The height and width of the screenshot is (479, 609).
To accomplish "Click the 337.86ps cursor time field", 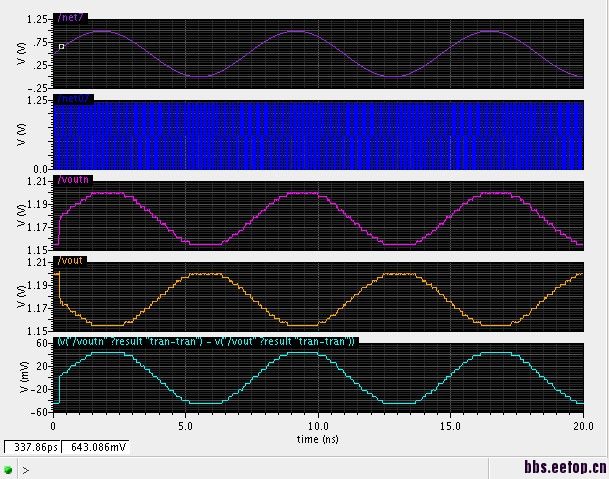I will tap(33, 447).
